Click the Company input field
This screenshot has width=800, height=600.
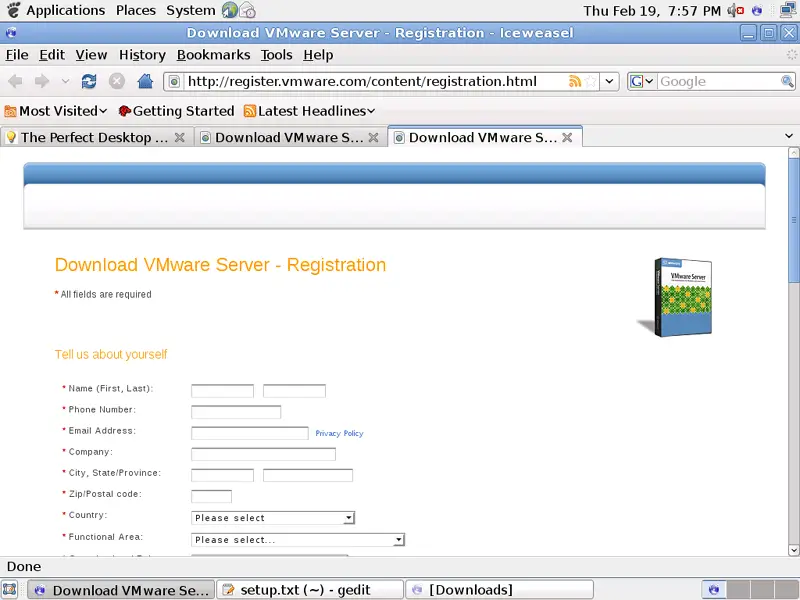click(264, 454)
